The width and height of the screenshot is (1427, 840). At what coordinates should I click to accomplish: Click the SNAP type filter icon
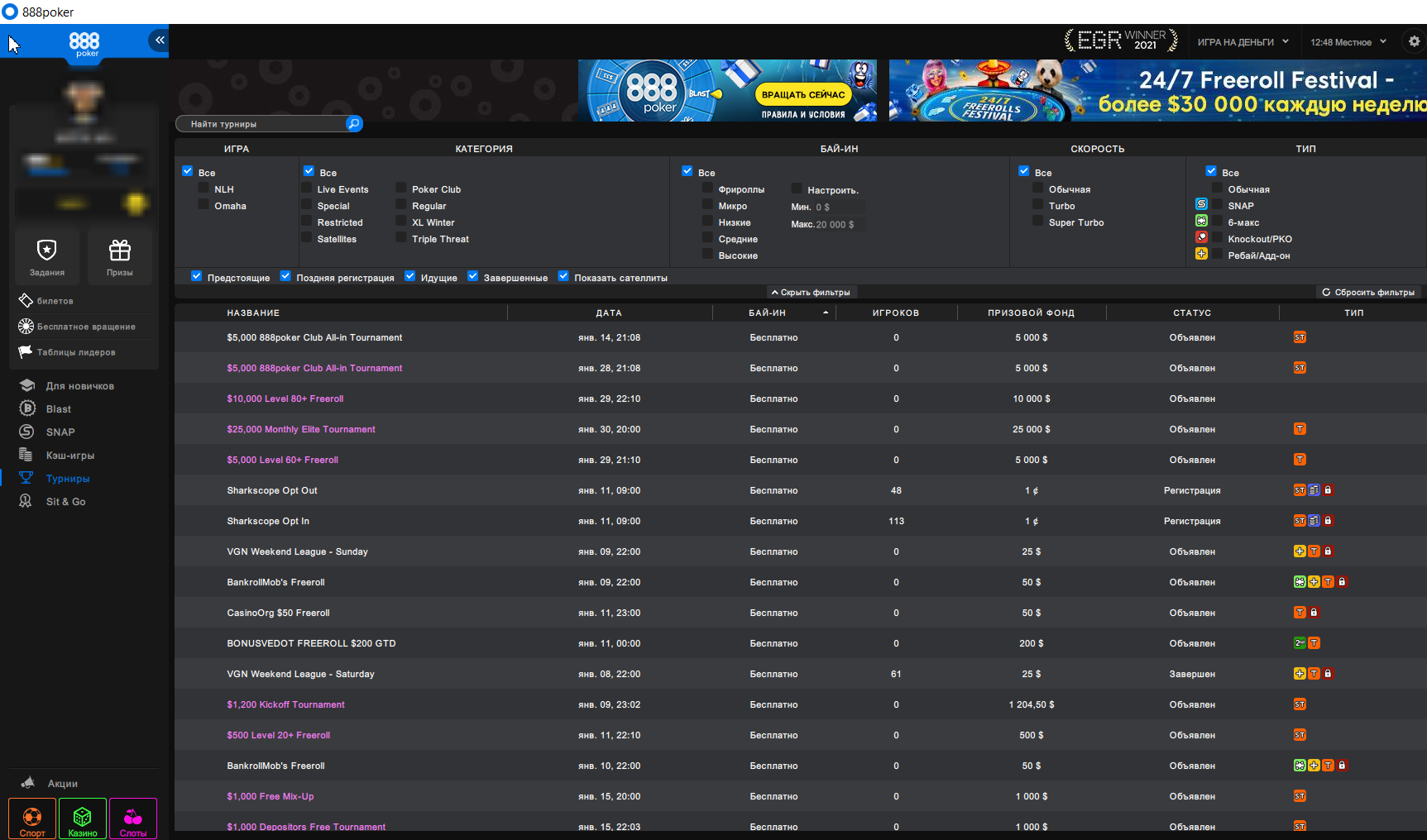tap(1201, 204)
